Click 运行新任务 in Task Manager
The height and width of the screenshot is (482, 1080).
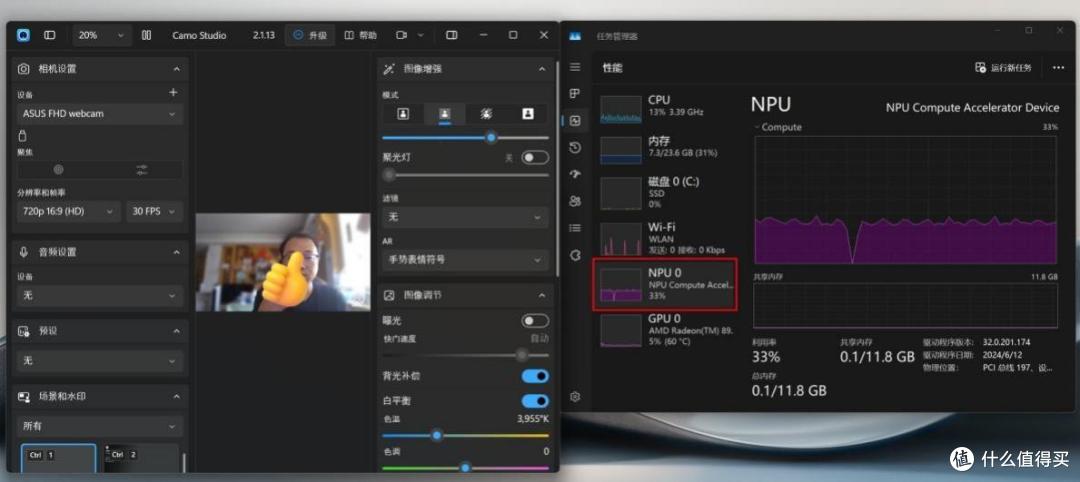(x=1003, y=67)
